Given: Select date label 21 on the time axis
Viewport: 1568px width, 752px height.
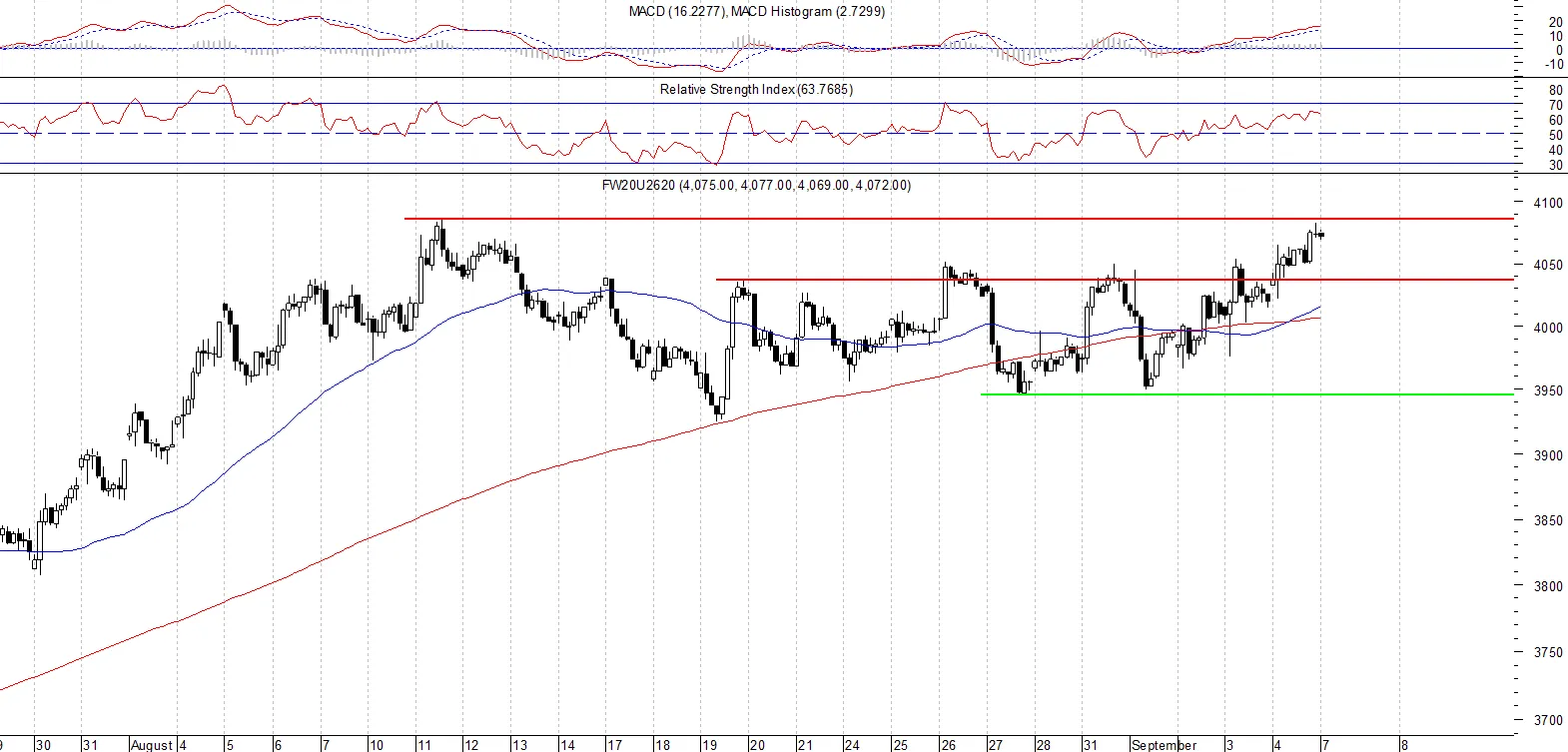Looking at the screenshot, I should (805, 745).
